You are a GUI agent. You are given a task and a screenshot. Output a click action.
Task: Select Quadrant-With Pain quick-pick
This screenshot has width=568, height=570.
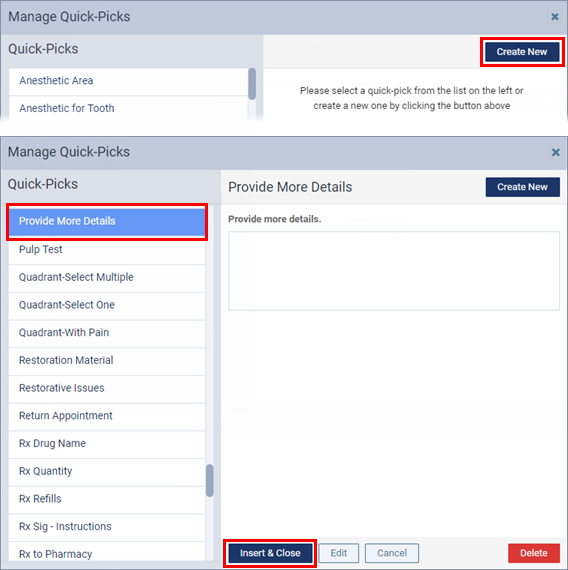click(107, 333)
